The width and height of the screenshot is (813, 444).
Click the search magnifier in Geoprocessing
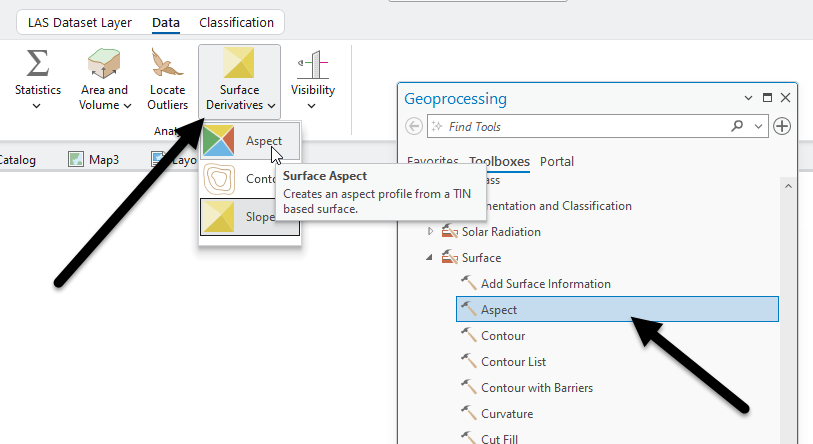click(x=737, y=126)
